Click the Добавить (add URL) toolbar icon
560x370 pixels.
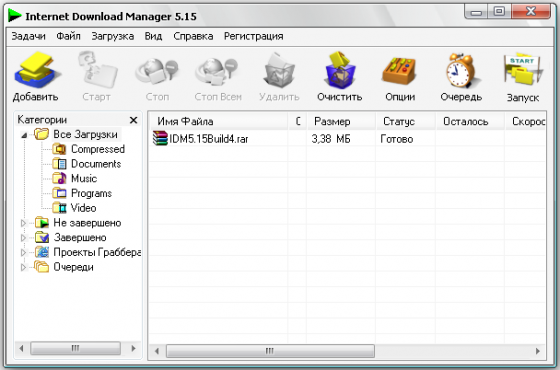click(36, 71)
